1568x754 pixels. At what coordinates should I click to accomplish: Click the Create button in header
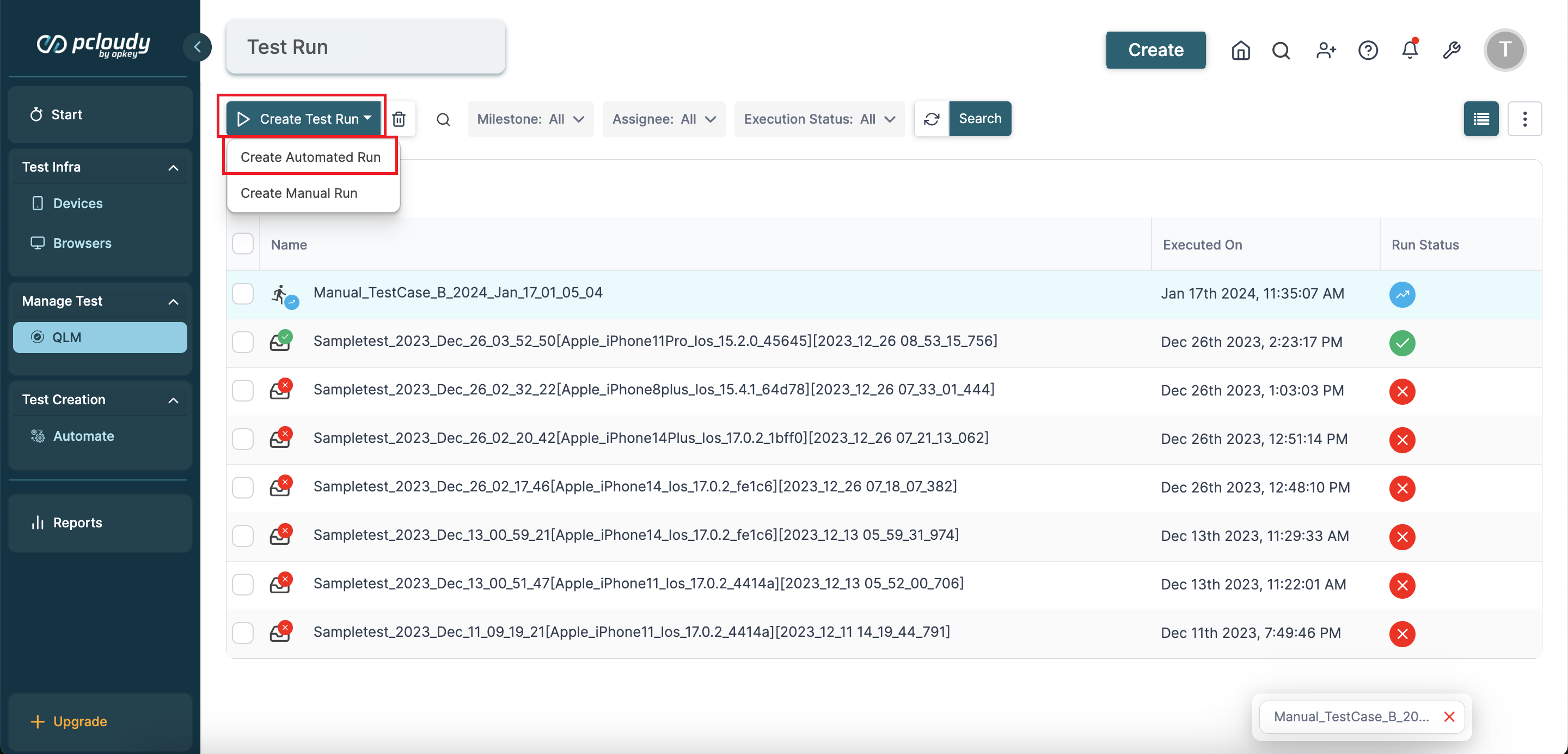1155,50
